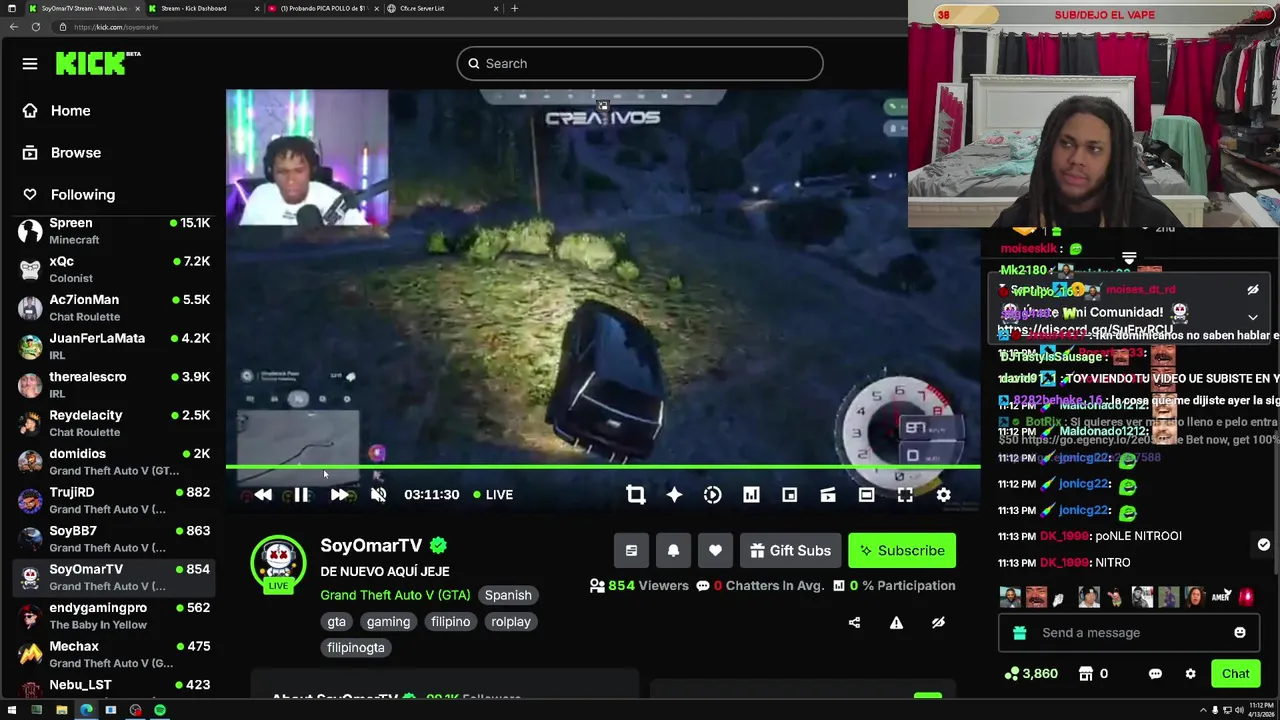Click the Search input field
This screenshot has width=1280, height=720.
click(640, 64)
